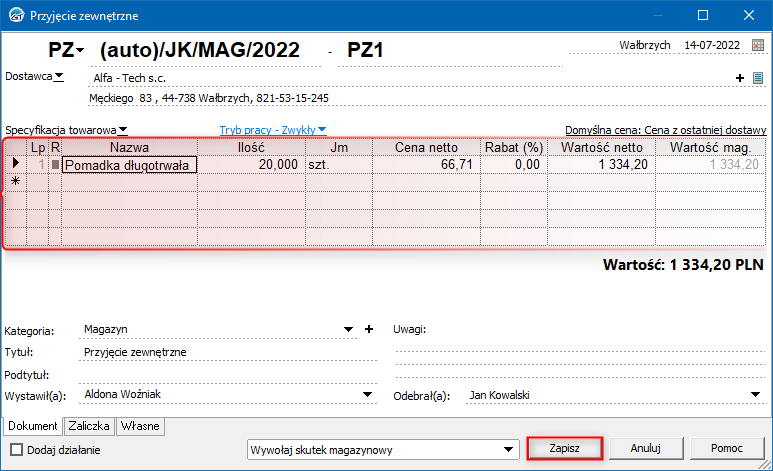Open the calendar icon next to the date
Screen dimensions: 773x471
(x=758, y=45)
